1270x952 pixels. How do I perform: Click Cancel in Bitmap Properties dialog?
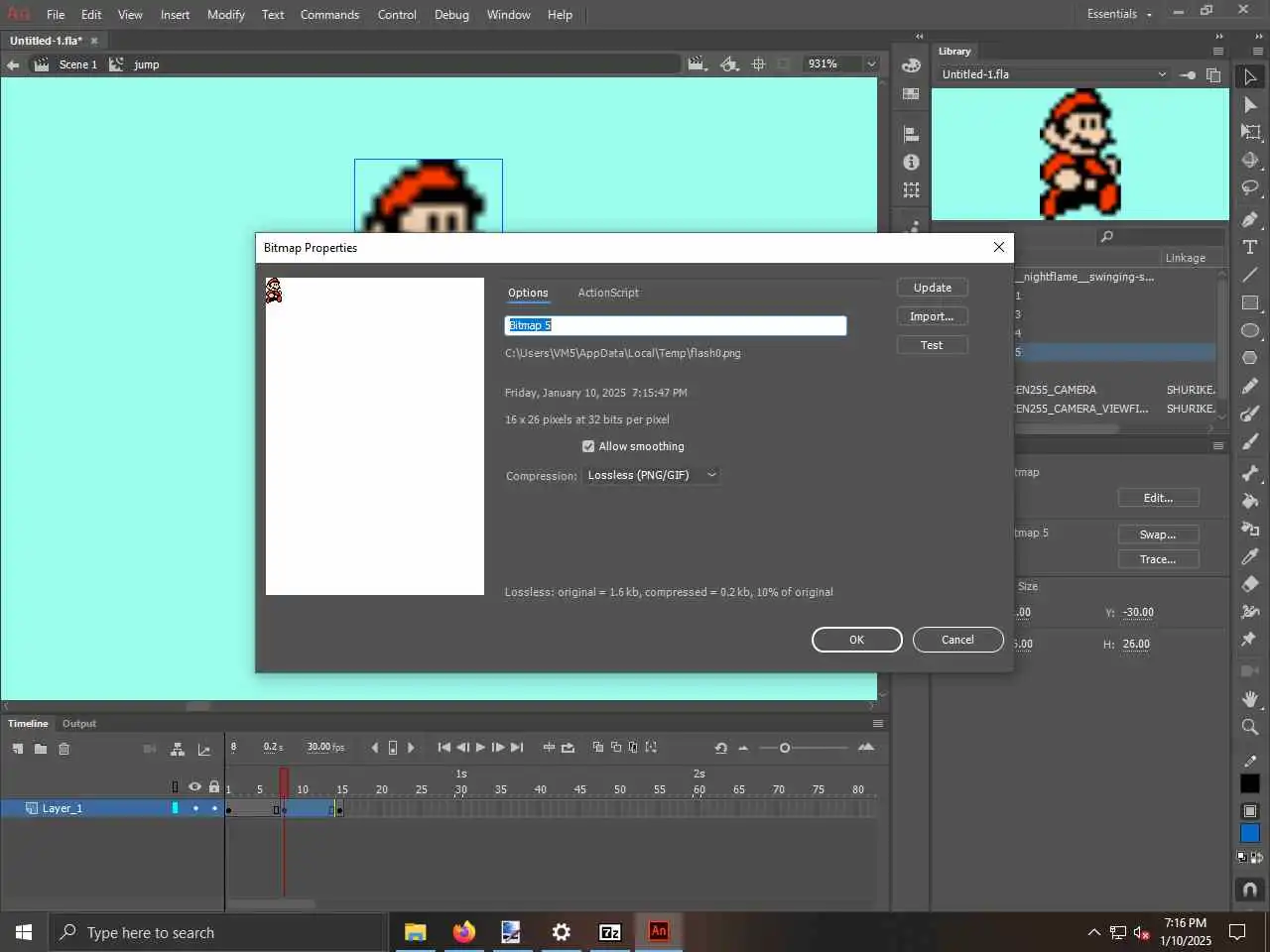pos(957,640)
